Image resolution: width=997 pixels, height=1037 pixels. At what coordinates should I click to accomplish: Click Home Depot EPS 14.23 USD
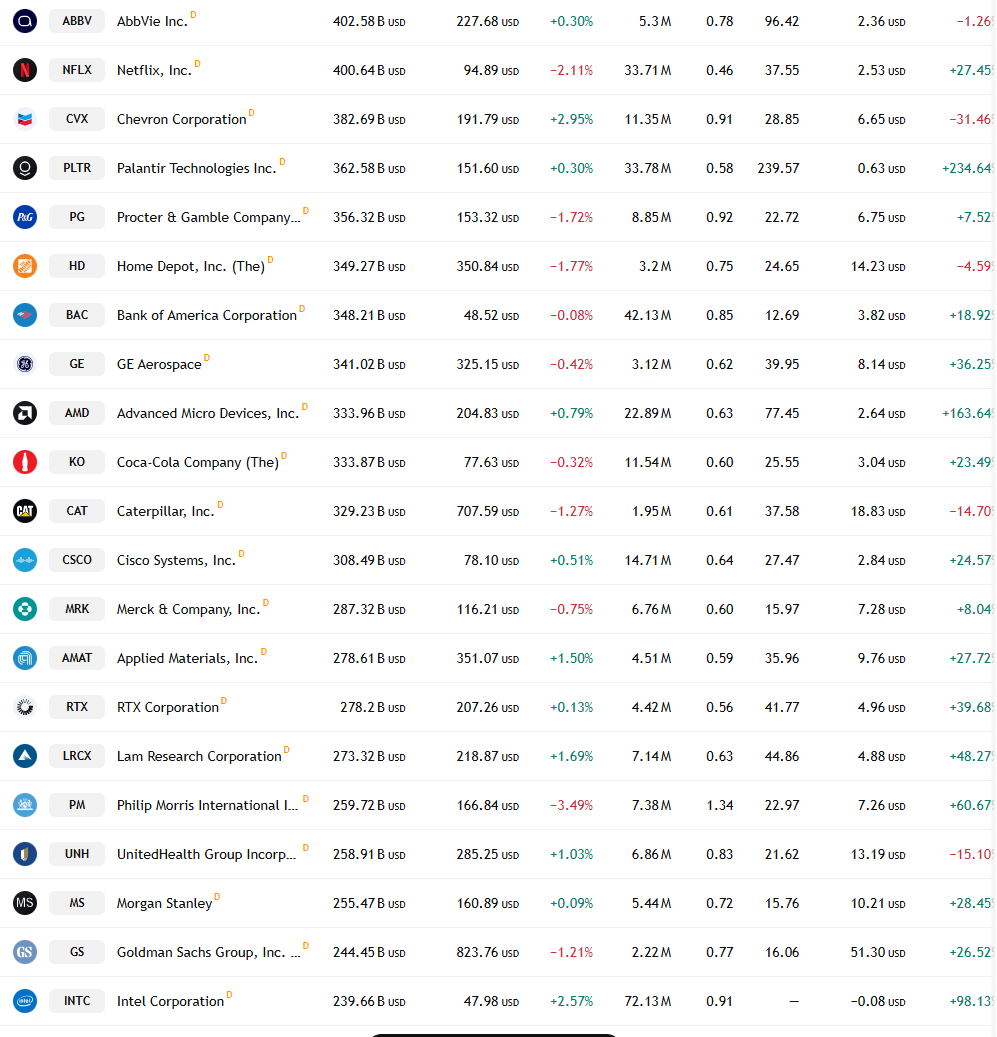coord(877,267)
